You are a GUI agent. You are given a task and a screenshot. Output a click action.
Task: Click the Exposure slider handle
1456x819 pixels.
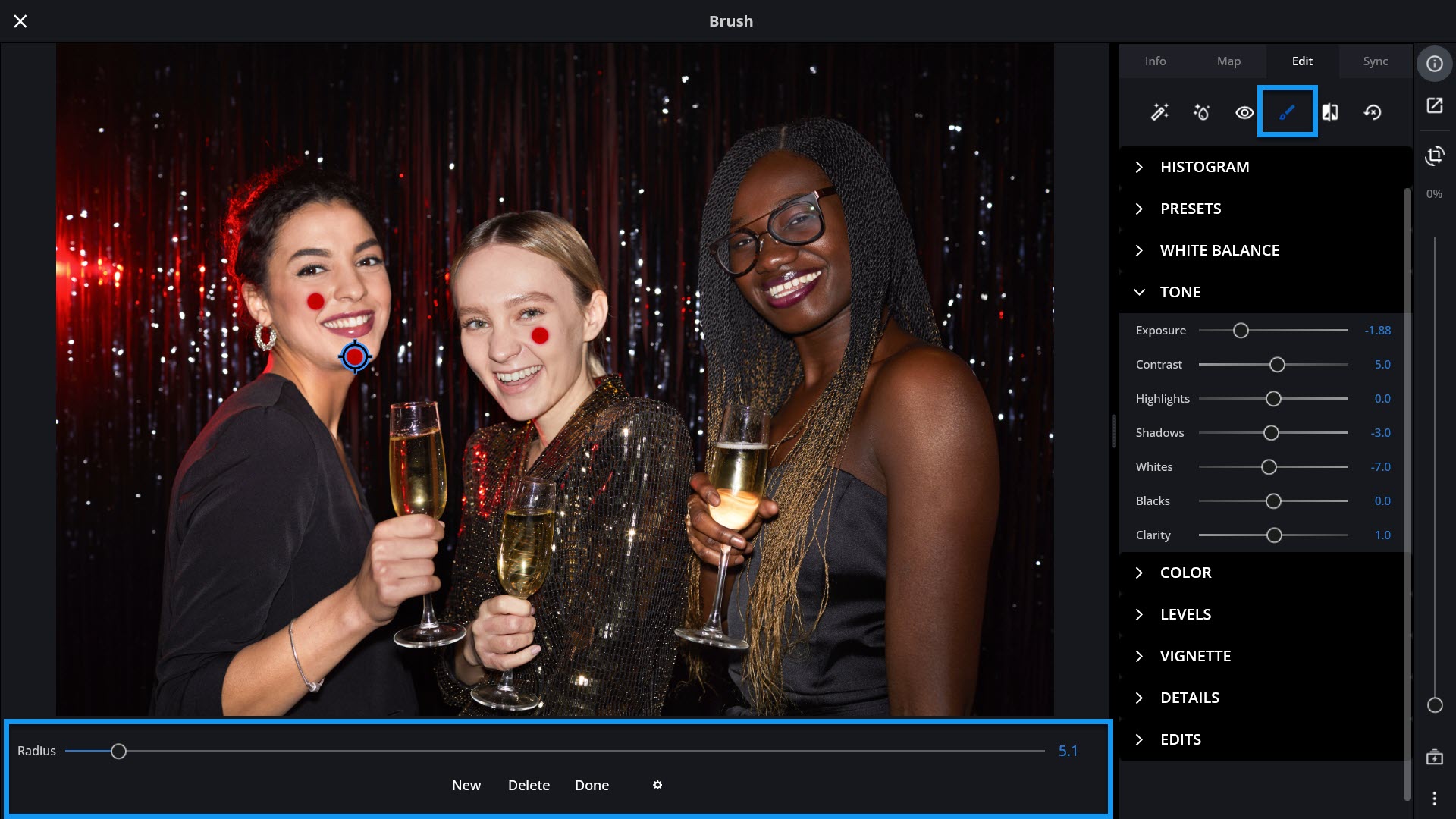click(1241, 331)
